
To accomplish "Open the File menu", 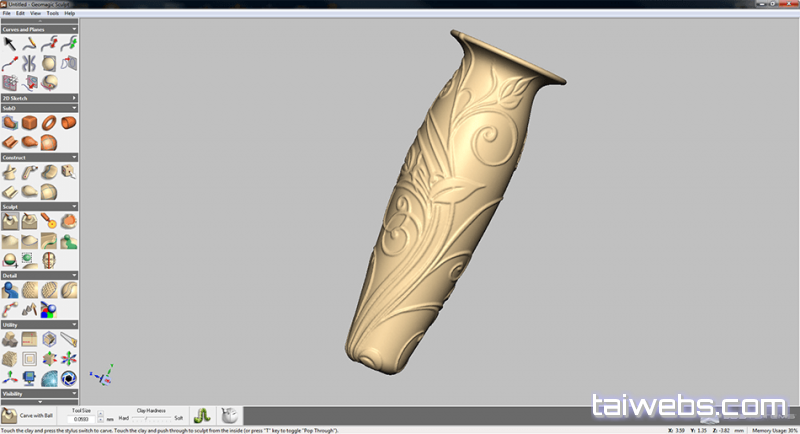I will coord(6,13).
